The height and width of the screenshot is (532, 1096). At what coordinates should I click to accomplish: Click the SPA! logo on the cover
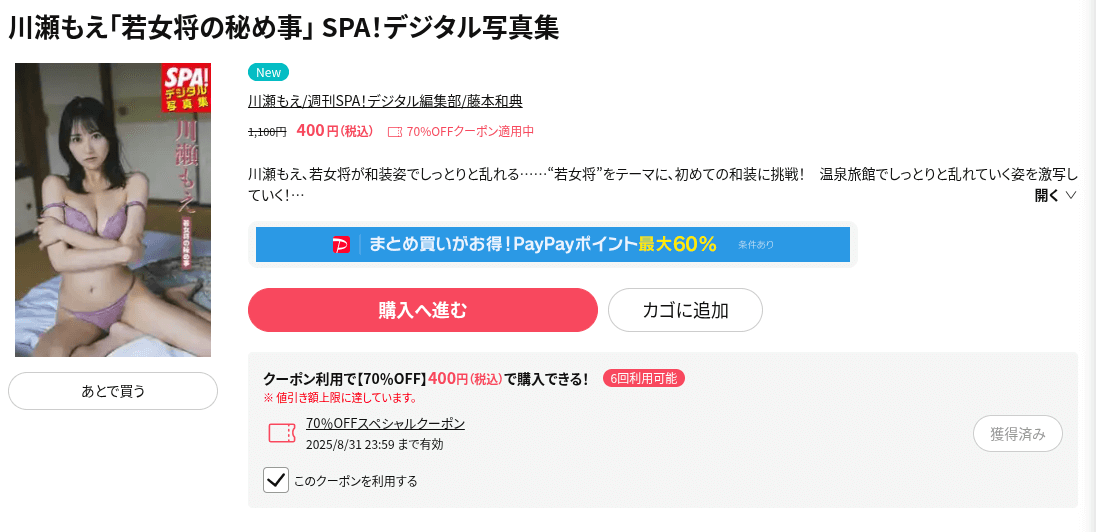[186, 87]
